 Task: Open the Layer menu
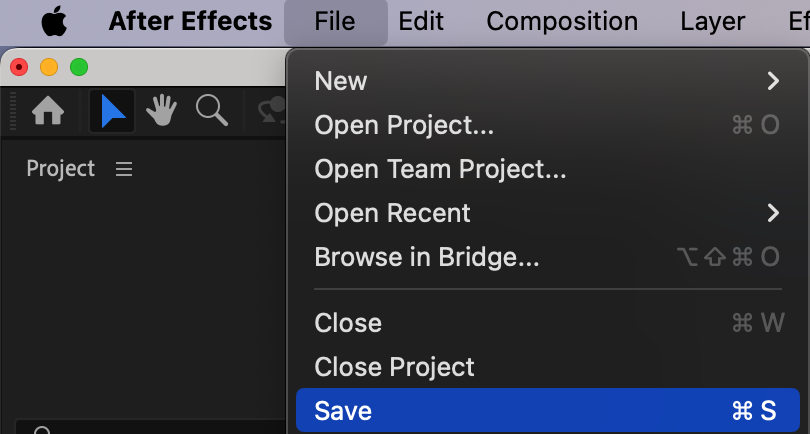[712, 21]
